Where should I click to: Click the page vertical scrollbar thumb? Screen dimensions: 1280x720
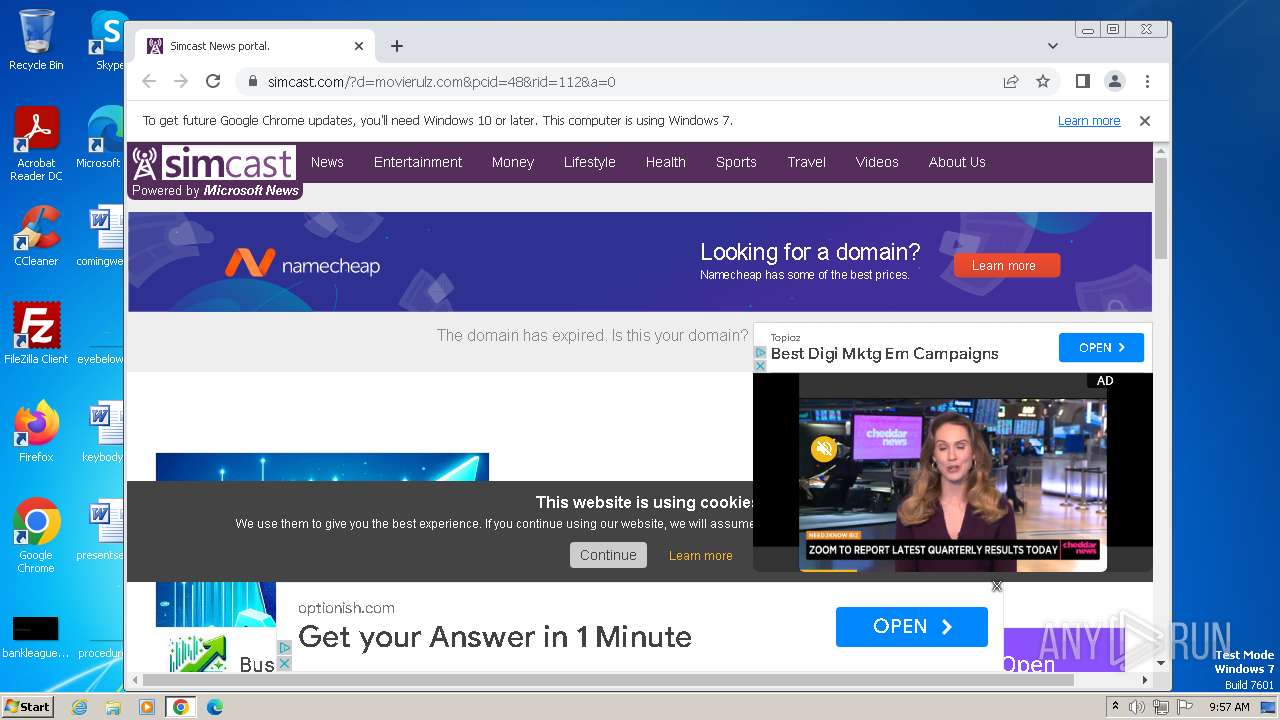pos(1161,208)
